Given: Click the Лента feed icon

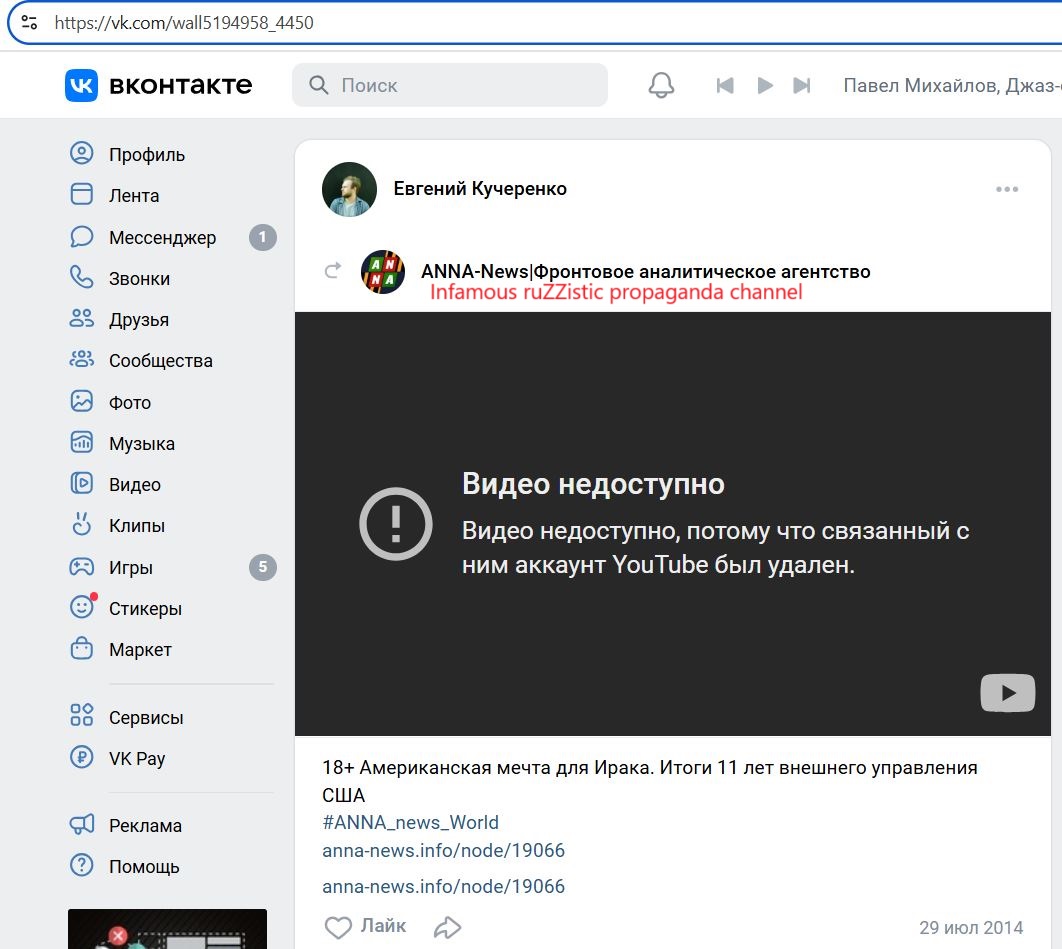Looking at the screenshot, I should click(82, 194).
